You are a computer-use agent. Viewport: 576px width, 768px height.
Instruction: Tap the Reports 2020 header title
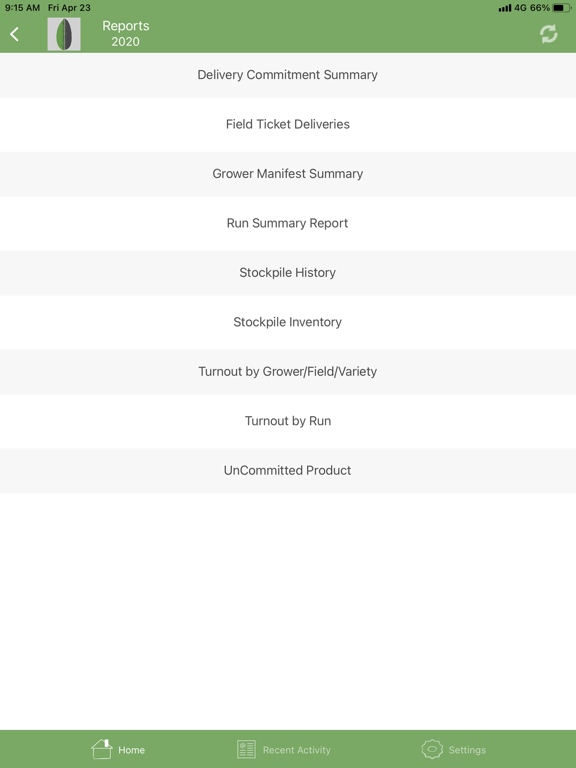click(x=126, y=33)
